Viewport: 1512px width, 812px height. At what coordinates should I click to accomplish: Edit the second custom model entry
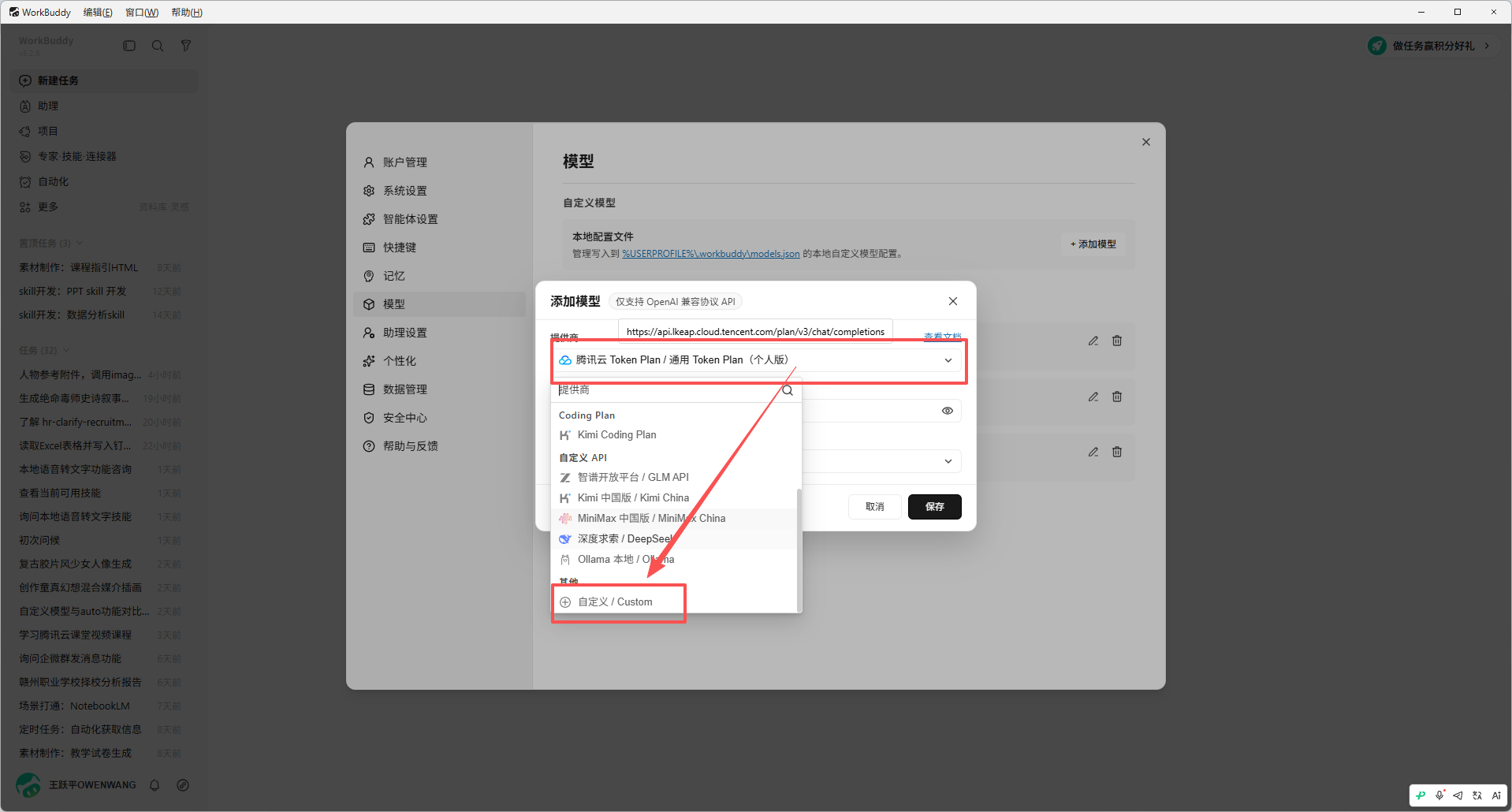(x=1093, y=397)
